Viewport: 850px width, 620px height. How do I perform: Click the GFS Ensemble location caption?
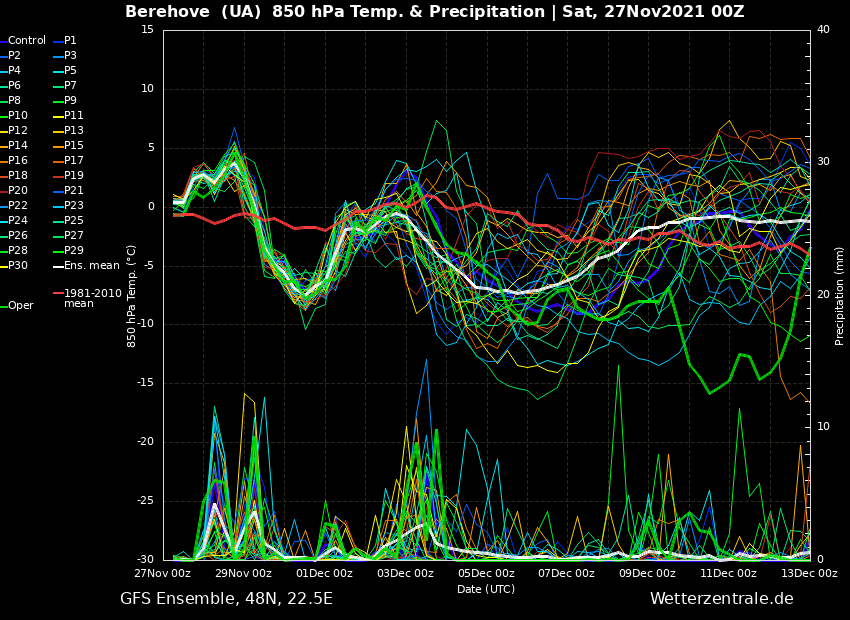coord(226,599)
